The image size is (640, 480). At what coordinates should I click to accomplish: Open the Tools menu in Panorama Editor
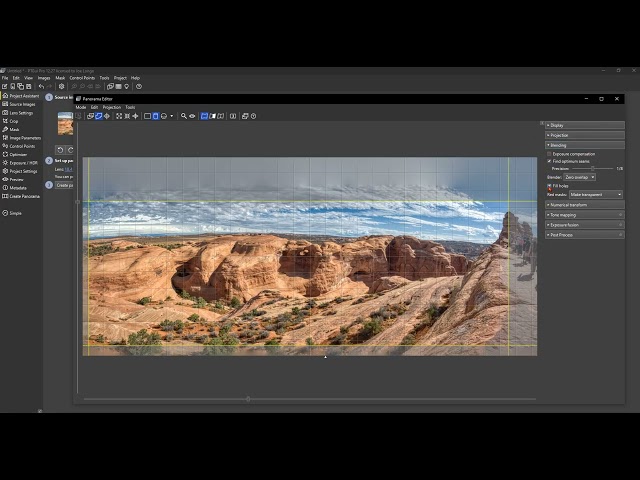click(130, 107)
